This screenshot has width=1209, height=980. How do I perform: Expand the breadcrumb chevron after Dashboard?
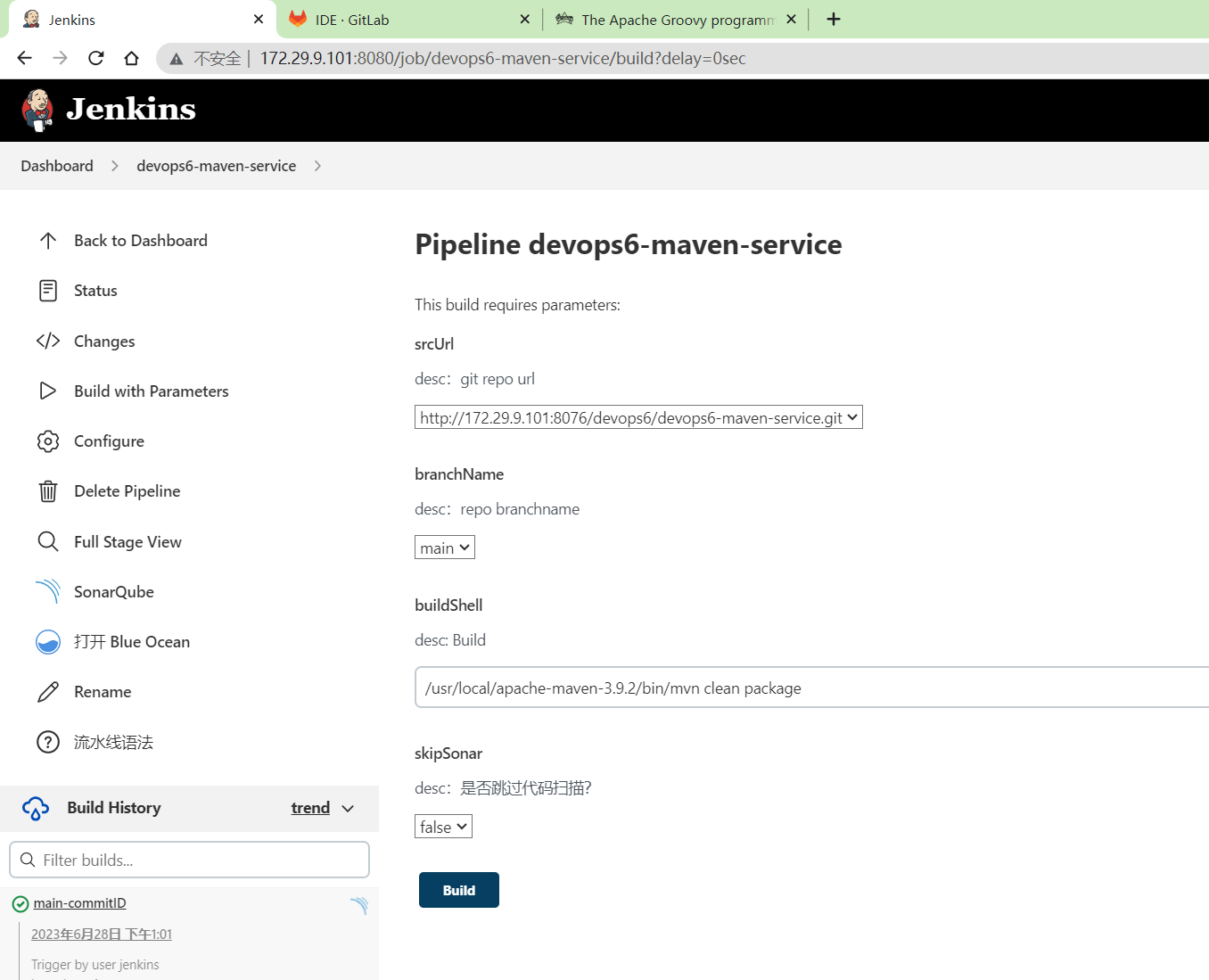click(114, 166)
